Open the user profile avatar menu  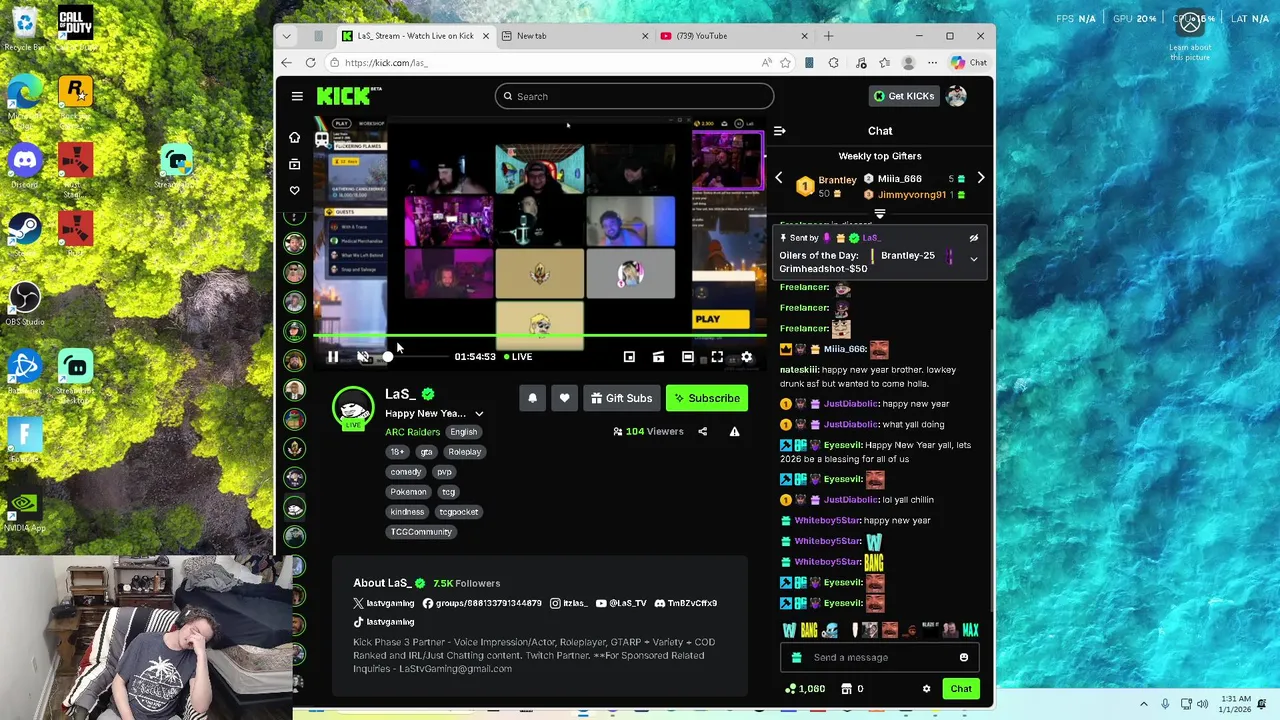click(x=957, y=96)
